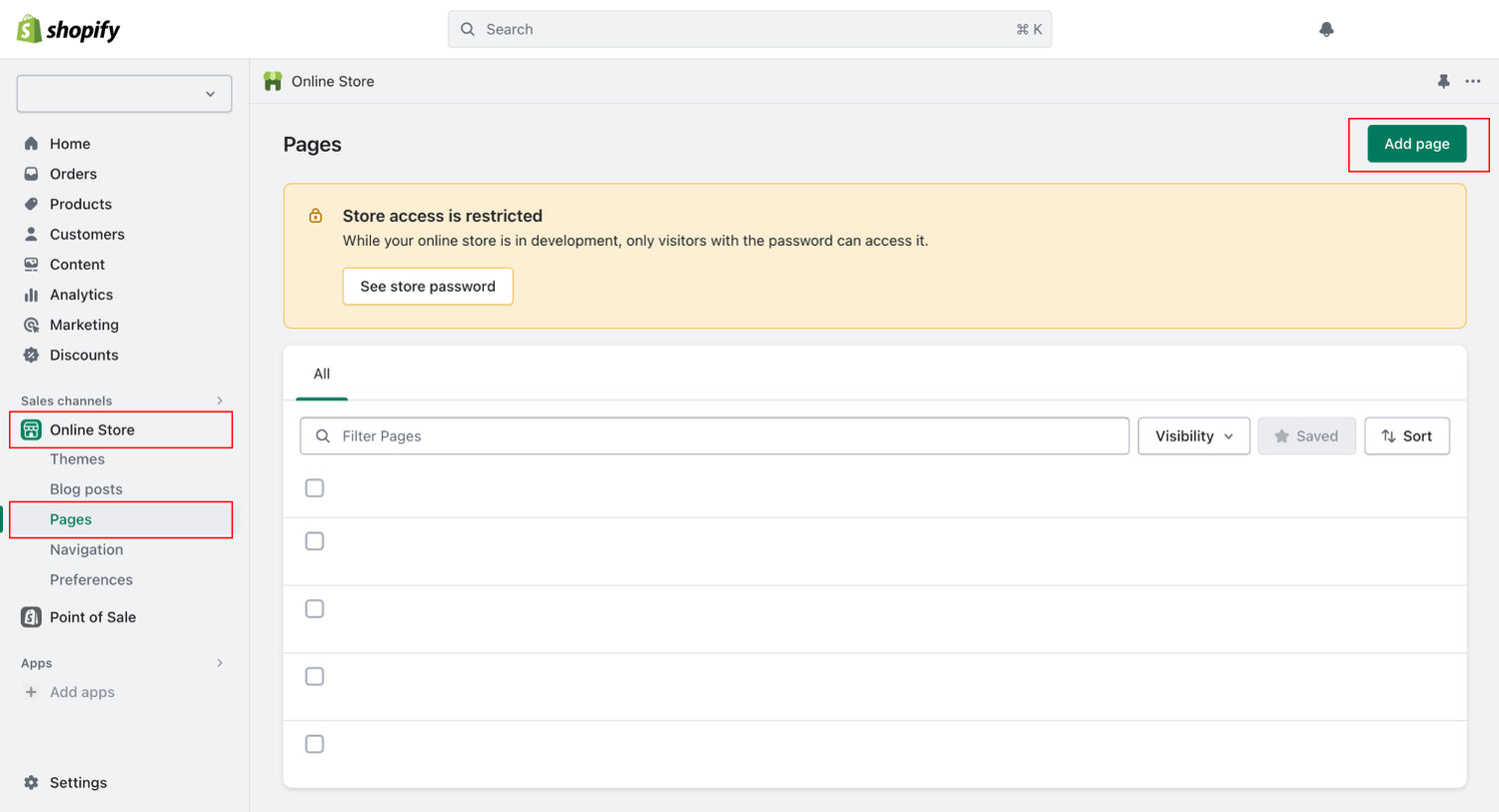1499x812 pixels.
Task: Open the three-dot more actions menu
Action: 1473,82
